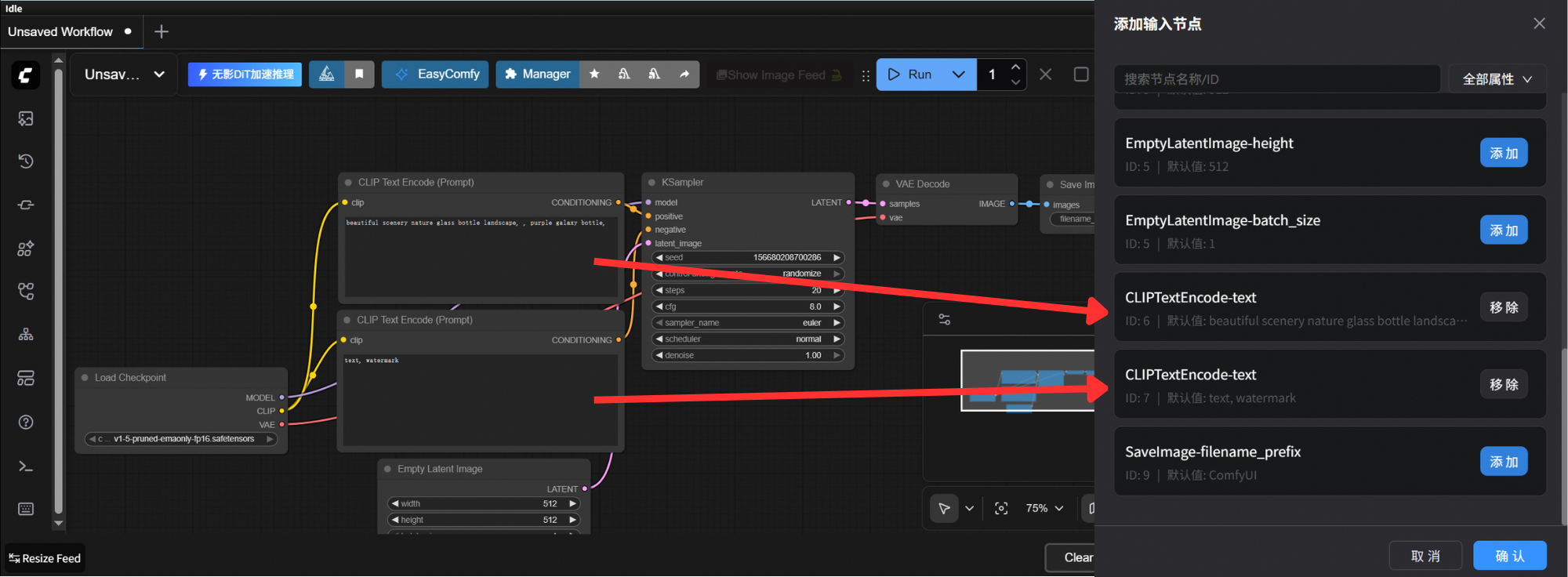Select the Unsaved Workflow tab

(60, 32)
